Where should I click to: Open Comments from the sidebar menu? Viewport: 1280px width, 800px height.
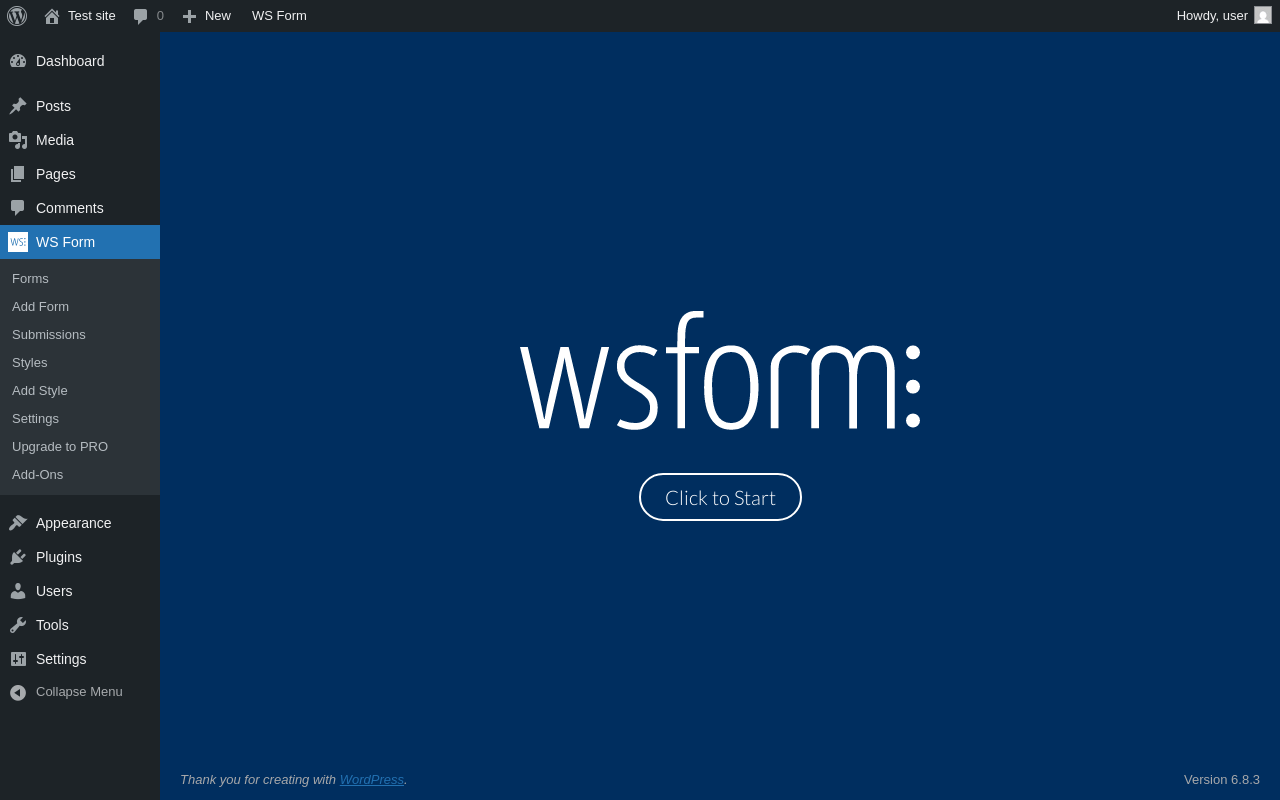(x=80, y=208)
